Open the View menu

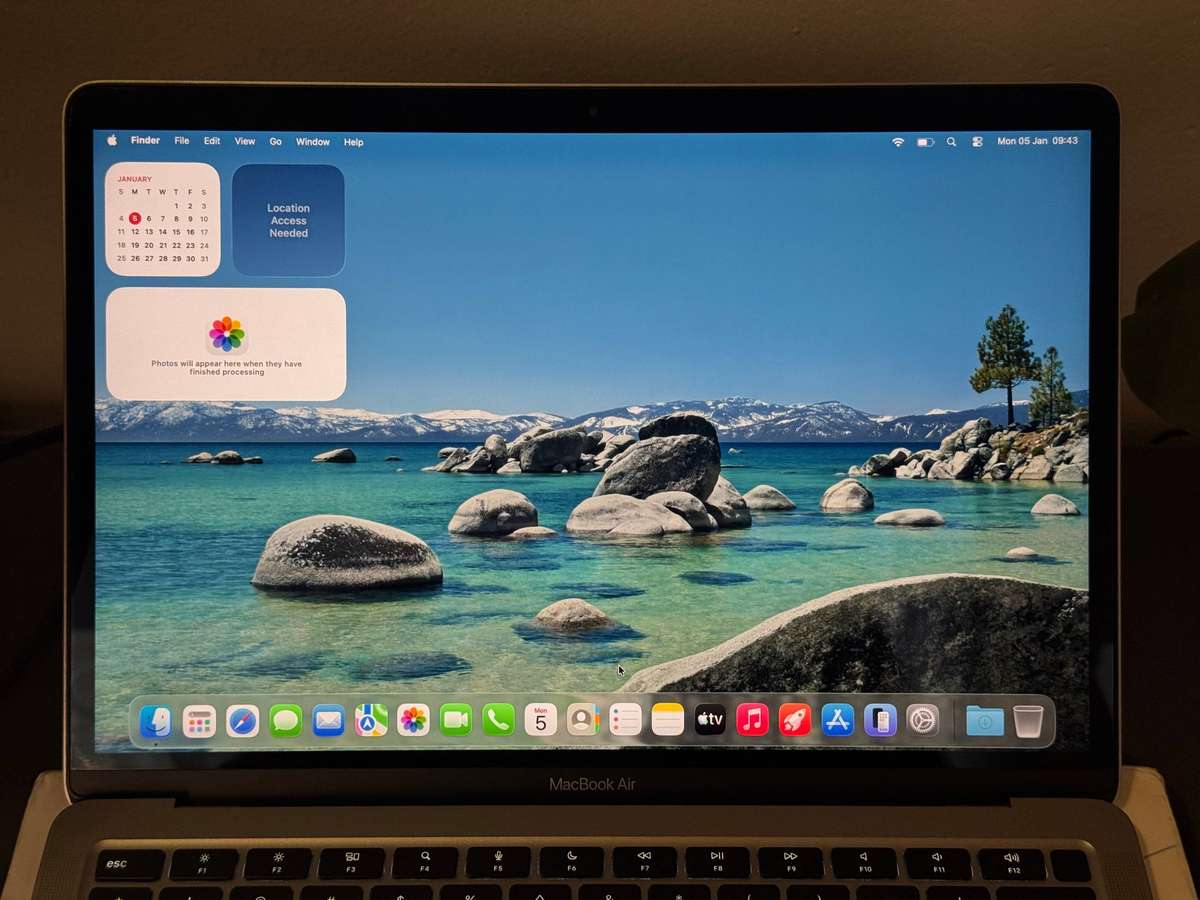(245, 141)
